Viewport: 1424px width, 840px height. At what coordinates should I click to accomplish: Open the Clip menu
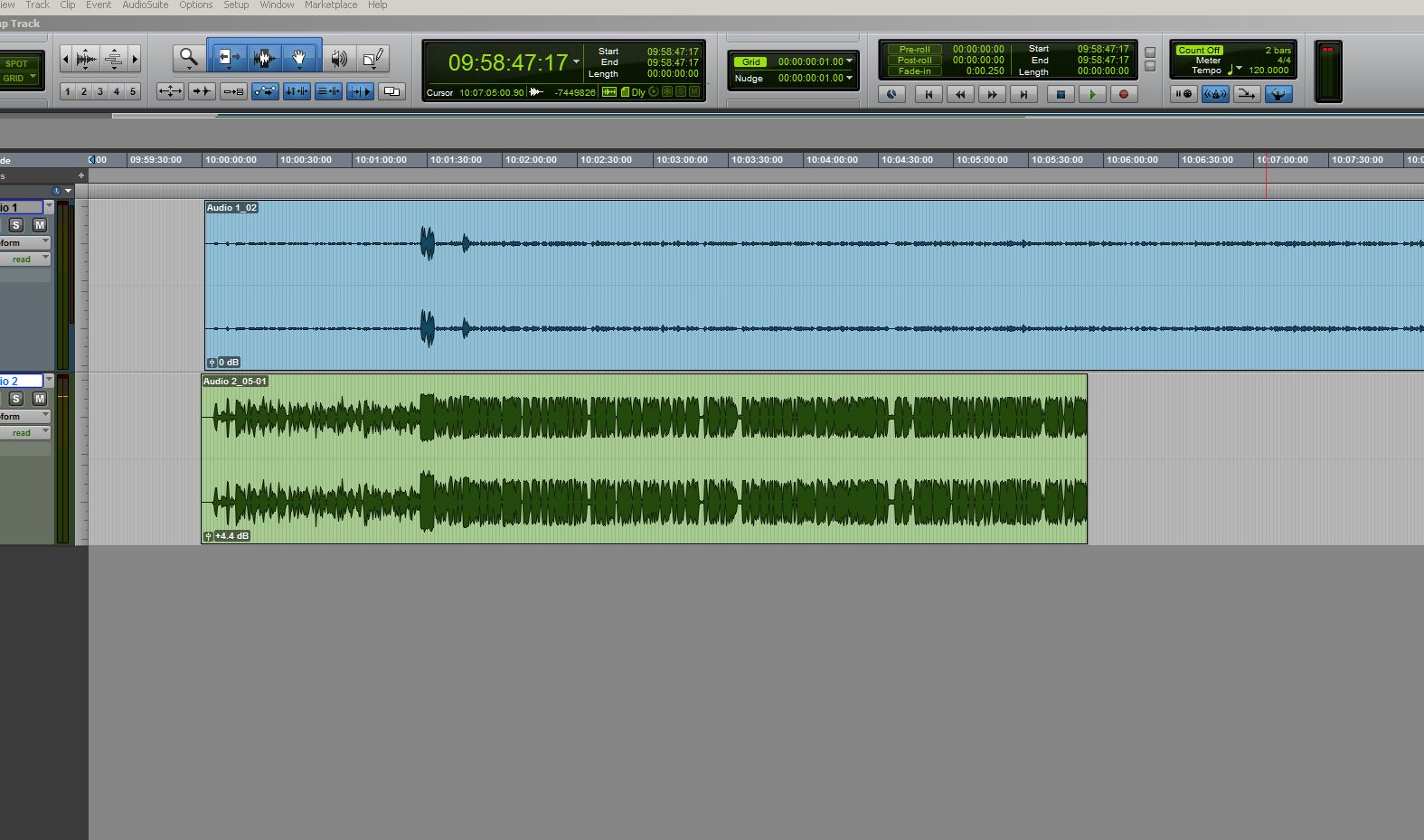pos(68,5)
